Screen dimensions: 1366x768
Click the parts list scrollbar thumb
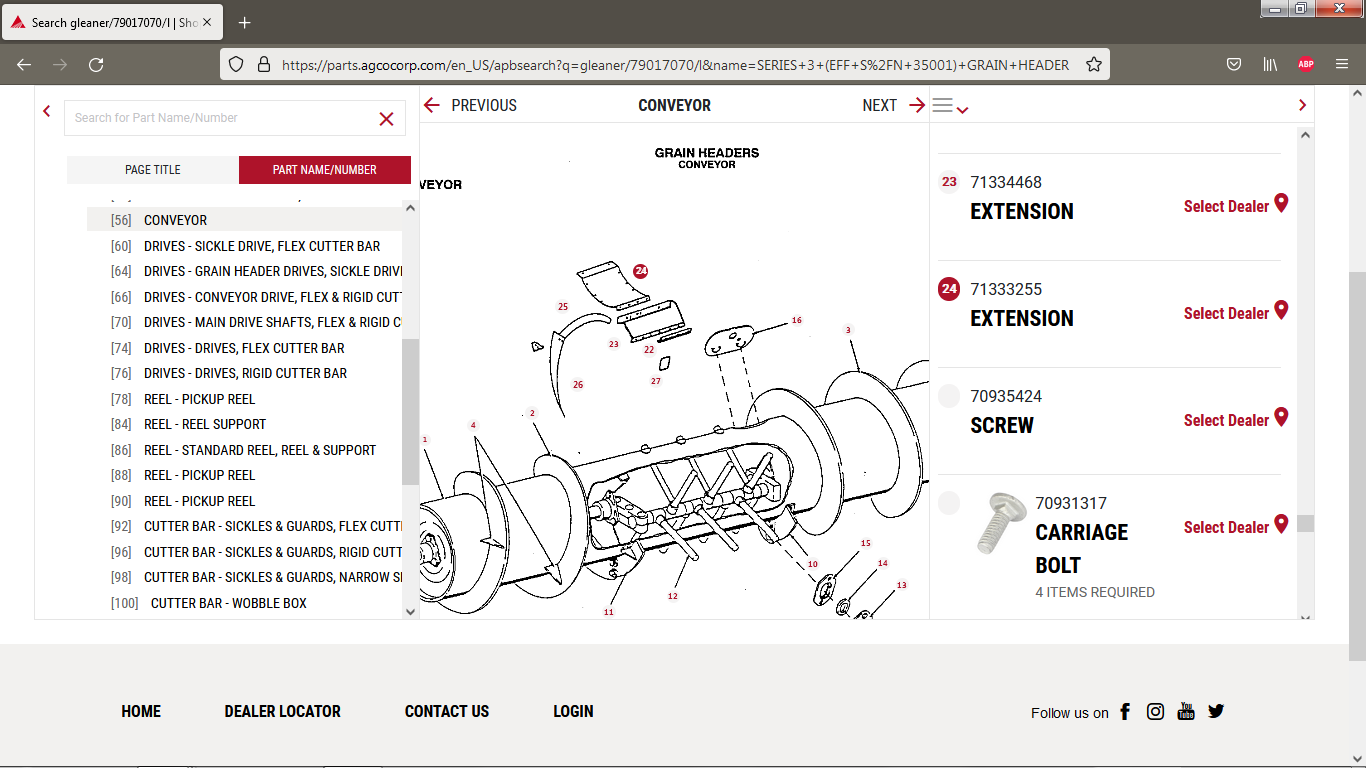1305,524
